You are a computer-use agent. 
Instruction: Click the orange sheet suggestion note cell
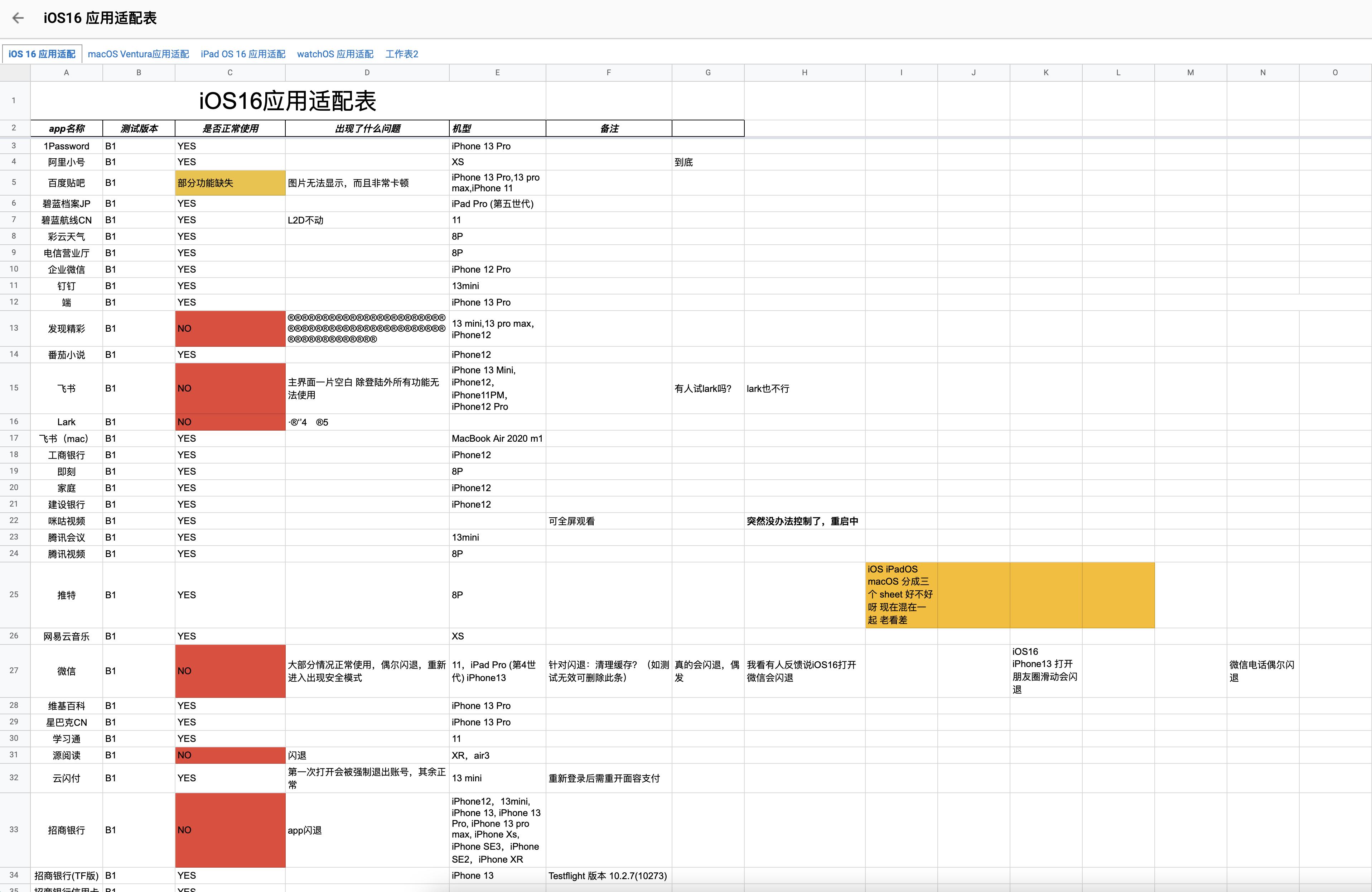pos(900,594)
